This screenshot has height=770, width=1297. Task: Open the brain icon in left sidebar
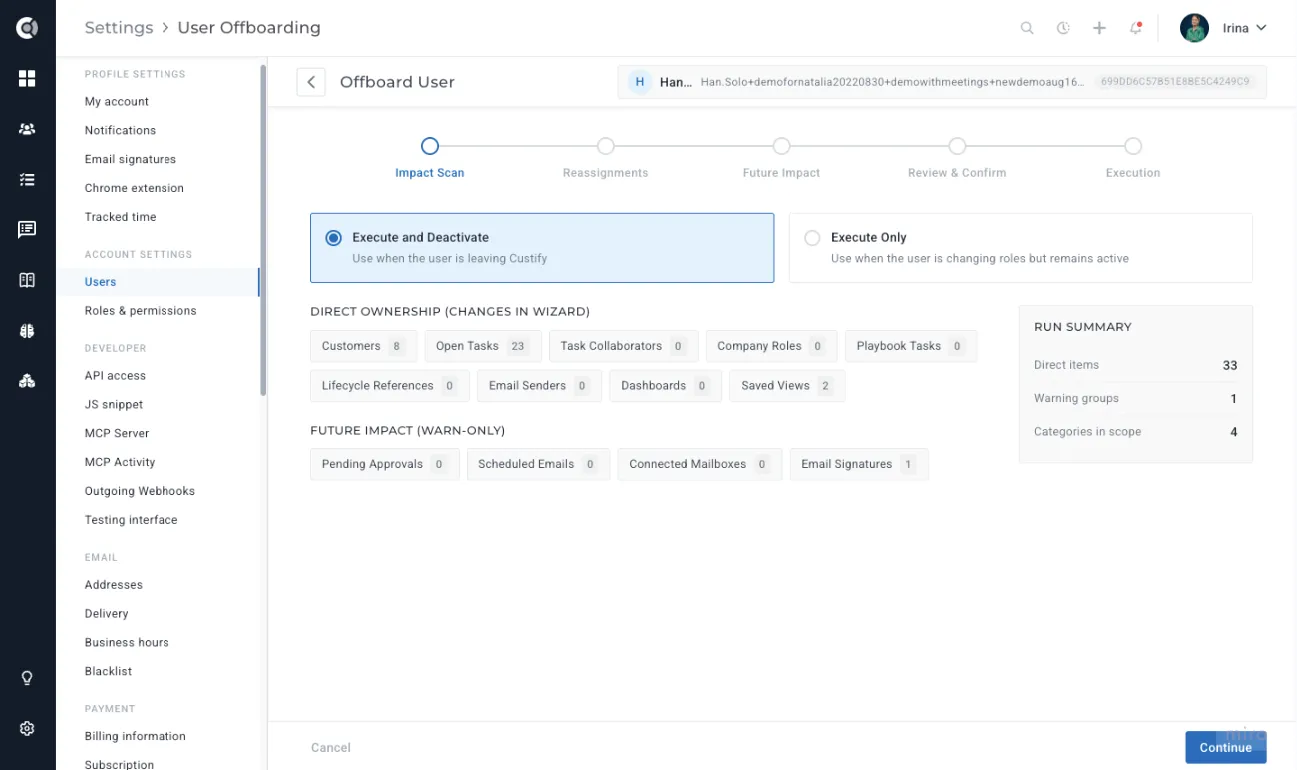point(27,330)
